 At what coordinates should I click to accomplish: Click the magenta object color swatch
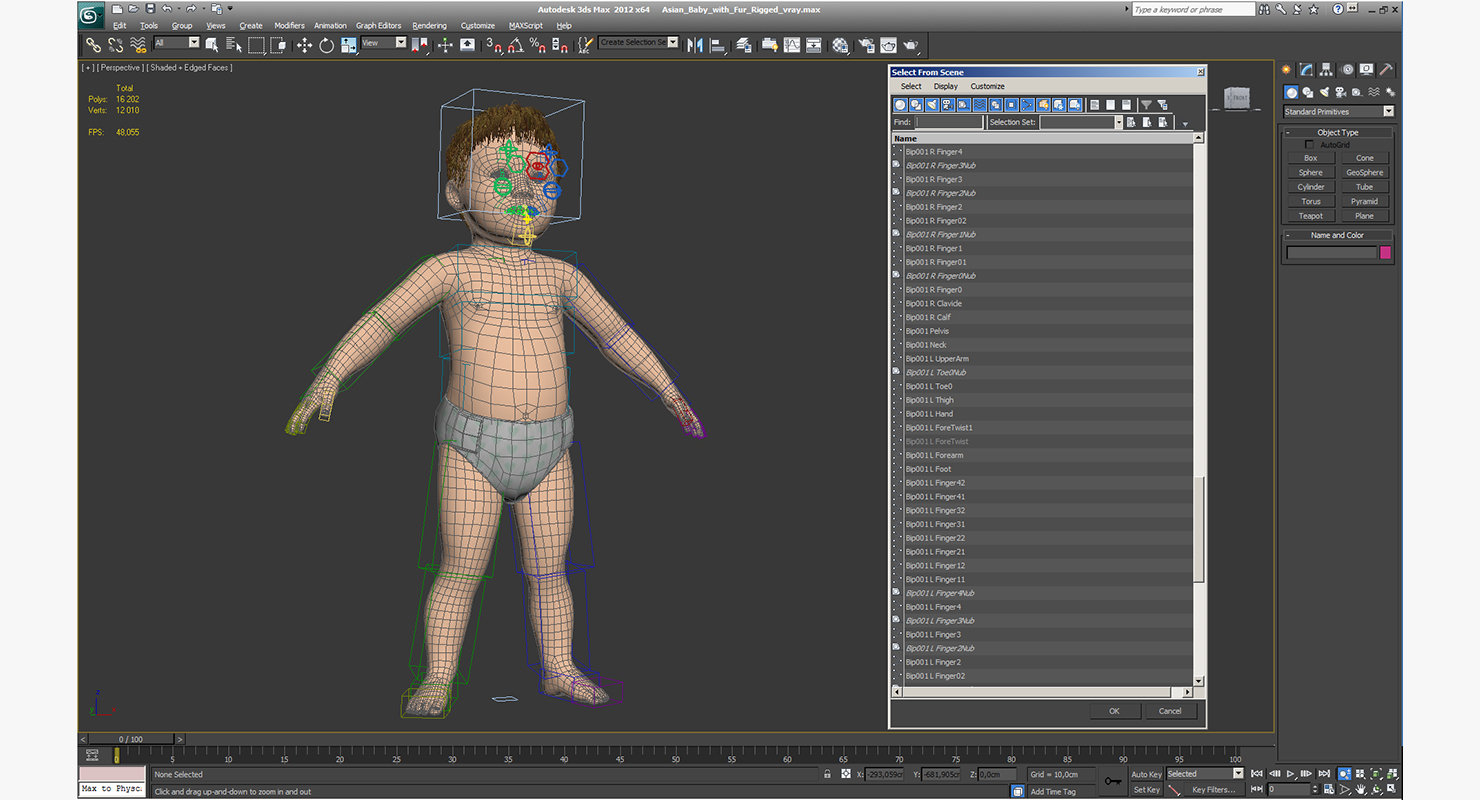click(1386, 253)
